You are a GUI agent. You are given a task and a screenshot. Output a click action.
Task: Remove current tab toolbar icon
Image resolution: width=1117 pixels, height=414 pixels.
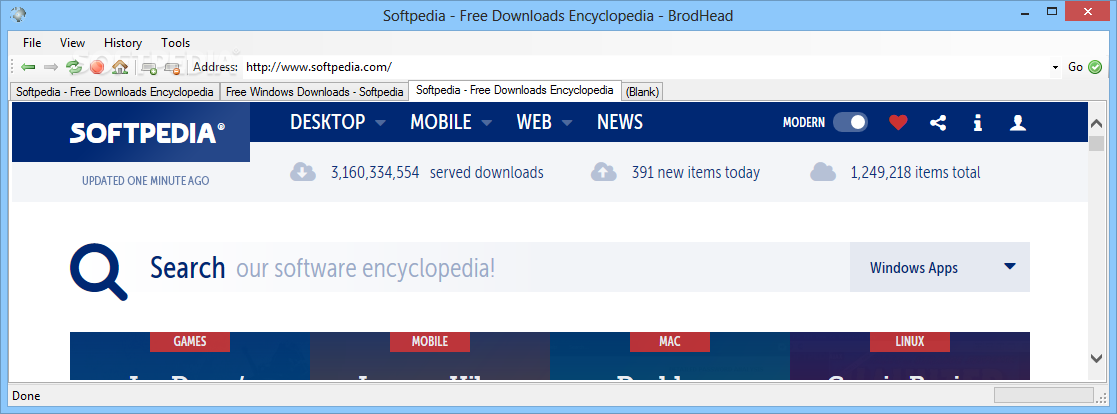[172, 68]
